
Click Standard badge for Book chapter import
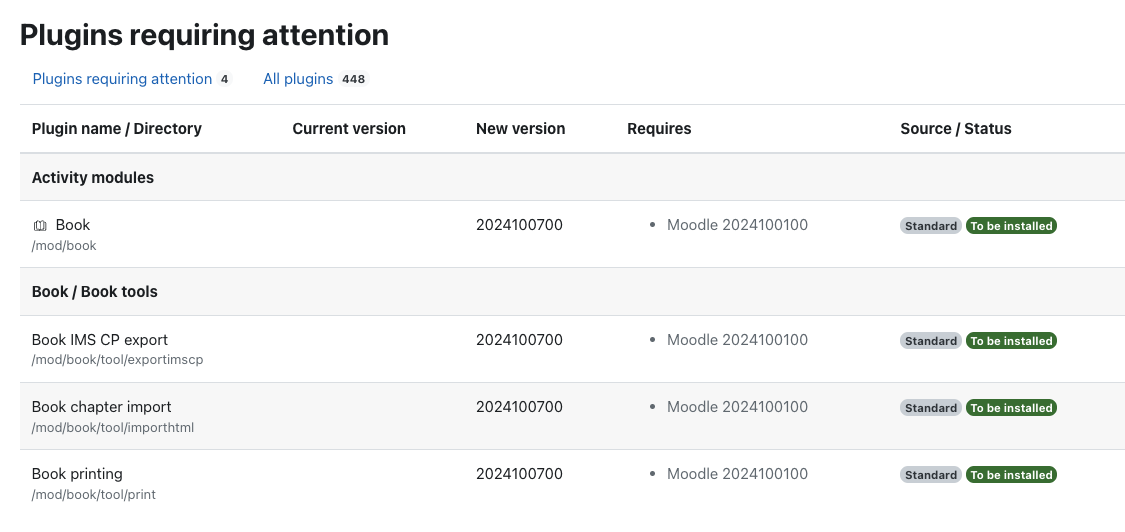931,408
